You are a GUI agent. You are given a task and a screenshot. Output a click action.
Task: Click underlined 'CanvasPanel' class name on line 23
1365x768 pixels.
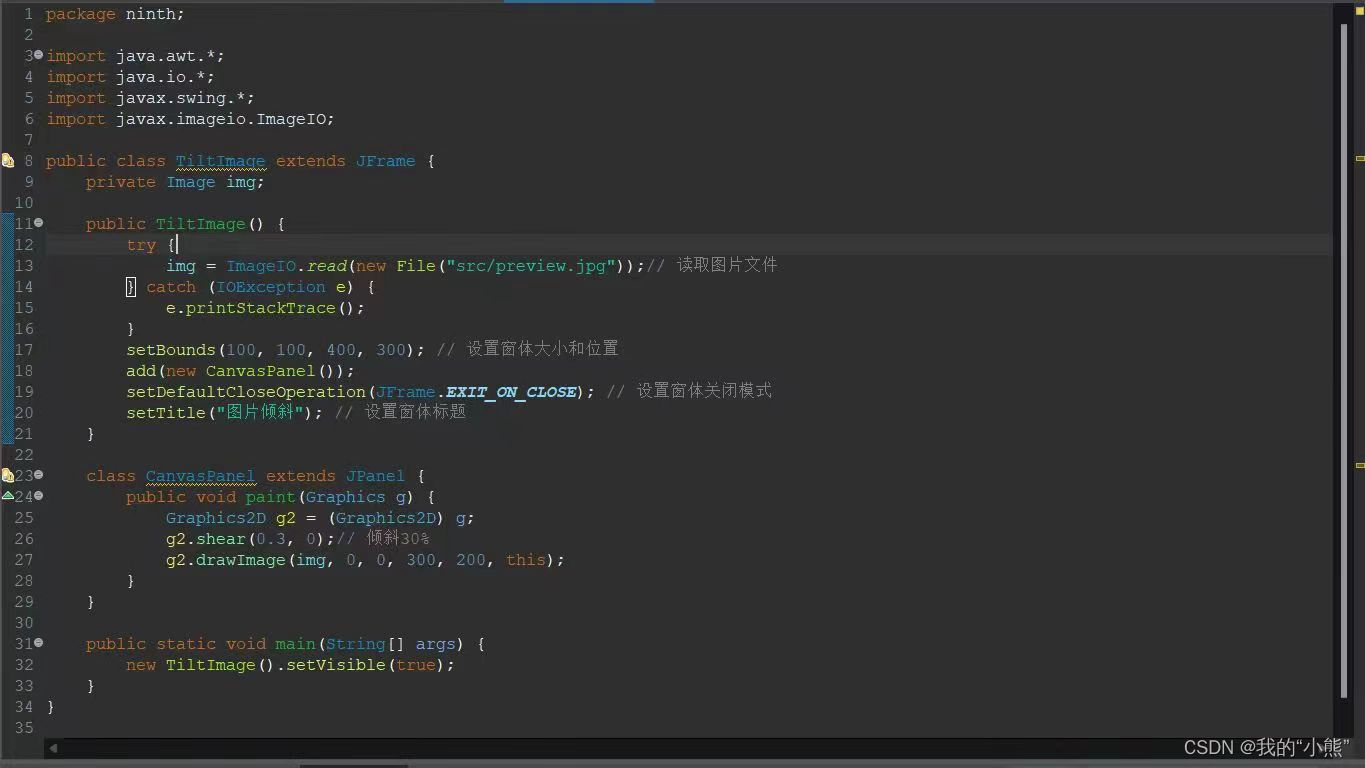pos(200,476)
